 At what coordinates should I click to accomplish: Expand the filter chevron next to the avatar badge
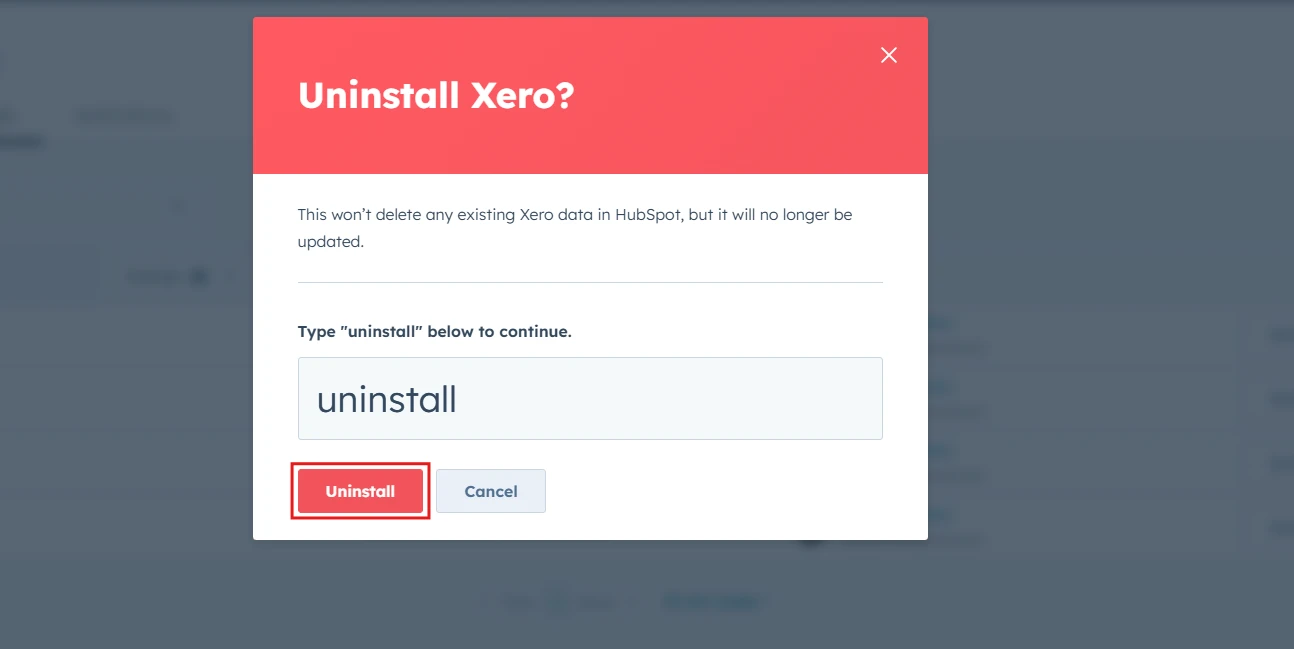228,275
